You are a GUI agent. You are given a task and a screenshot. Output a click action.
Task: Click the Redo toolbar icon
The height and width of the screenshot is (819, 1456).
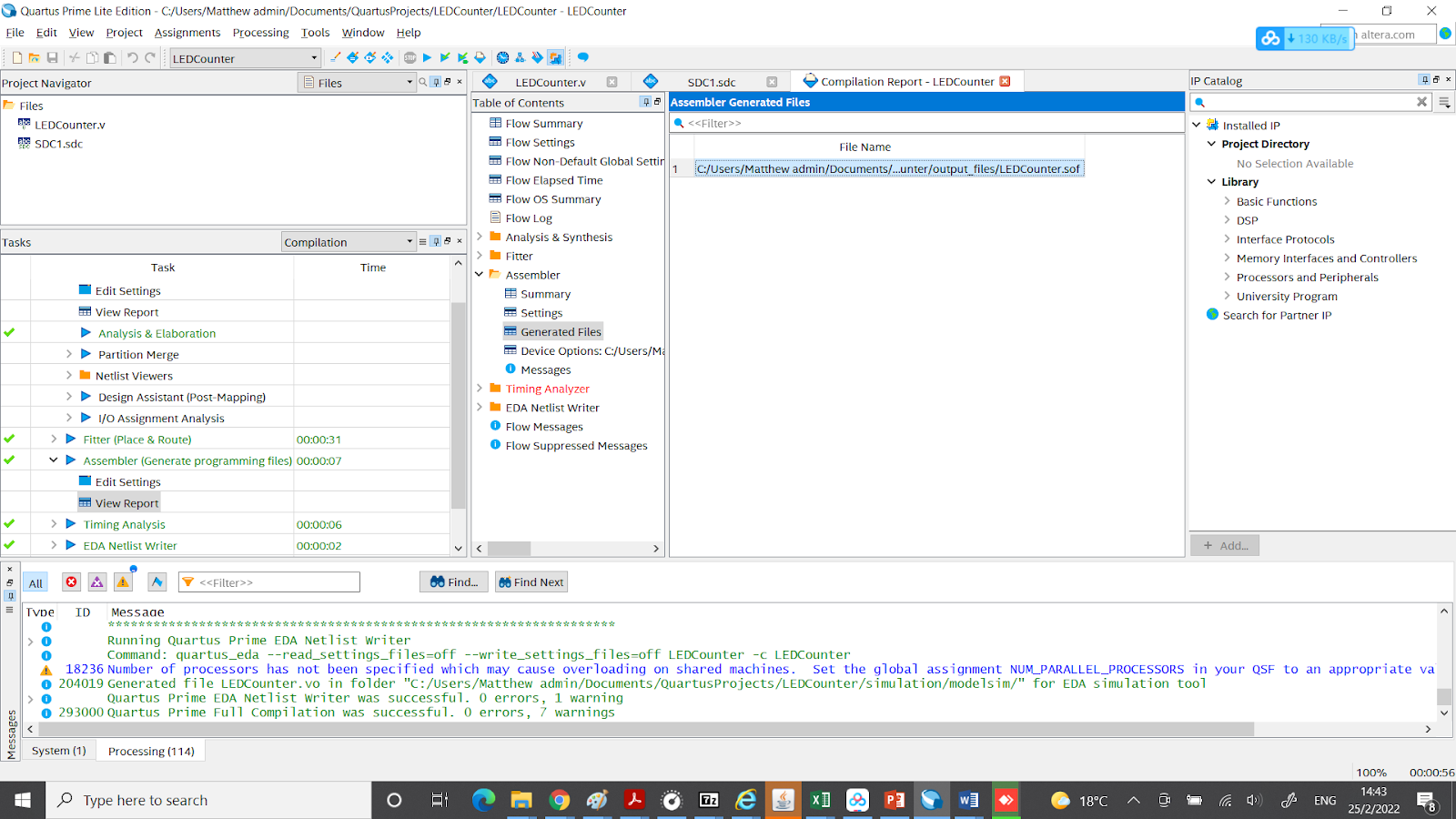click(x=150, y=57)
